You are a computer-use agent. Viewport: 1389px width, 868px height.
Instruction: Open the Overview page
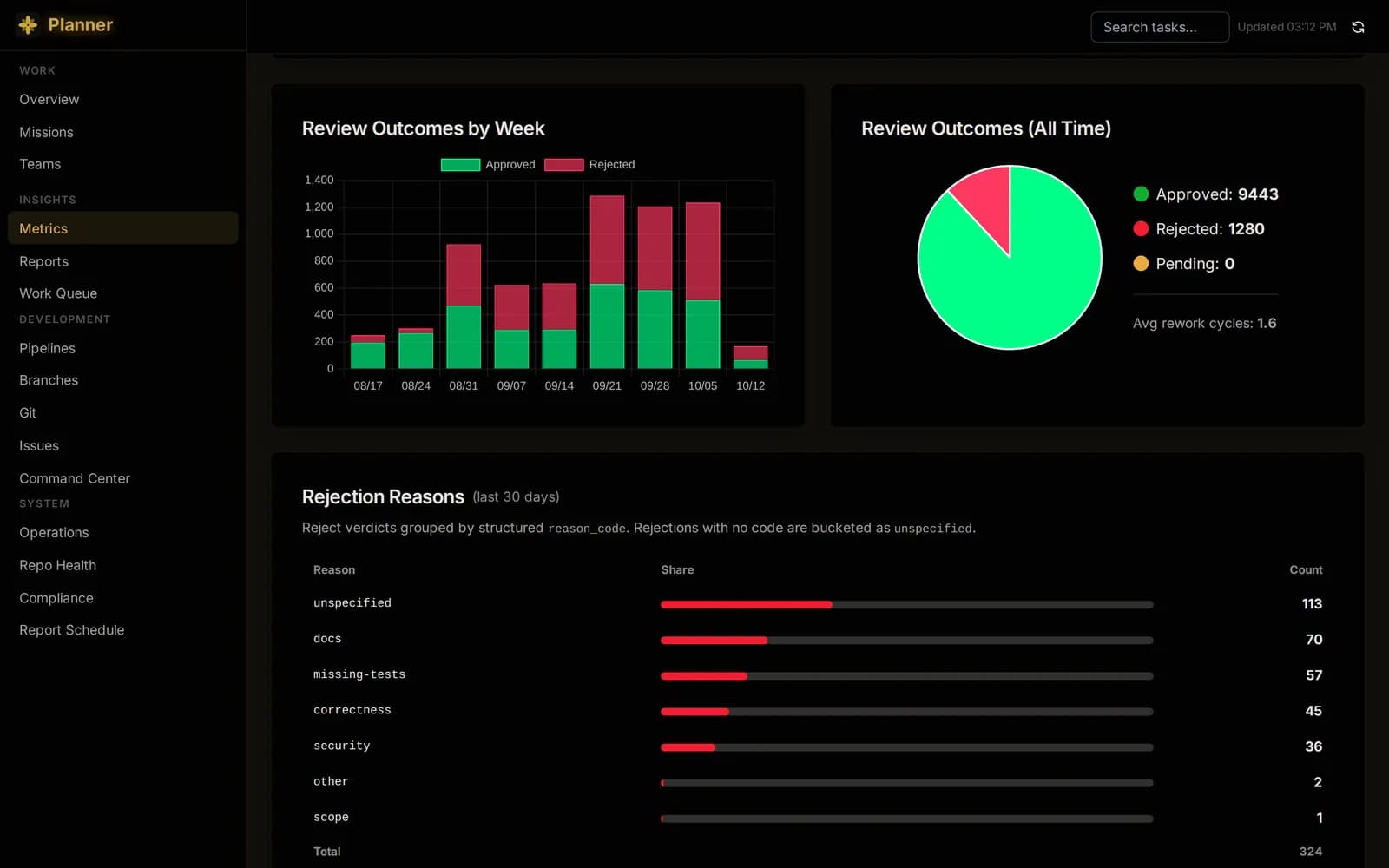tap(49, 100)
